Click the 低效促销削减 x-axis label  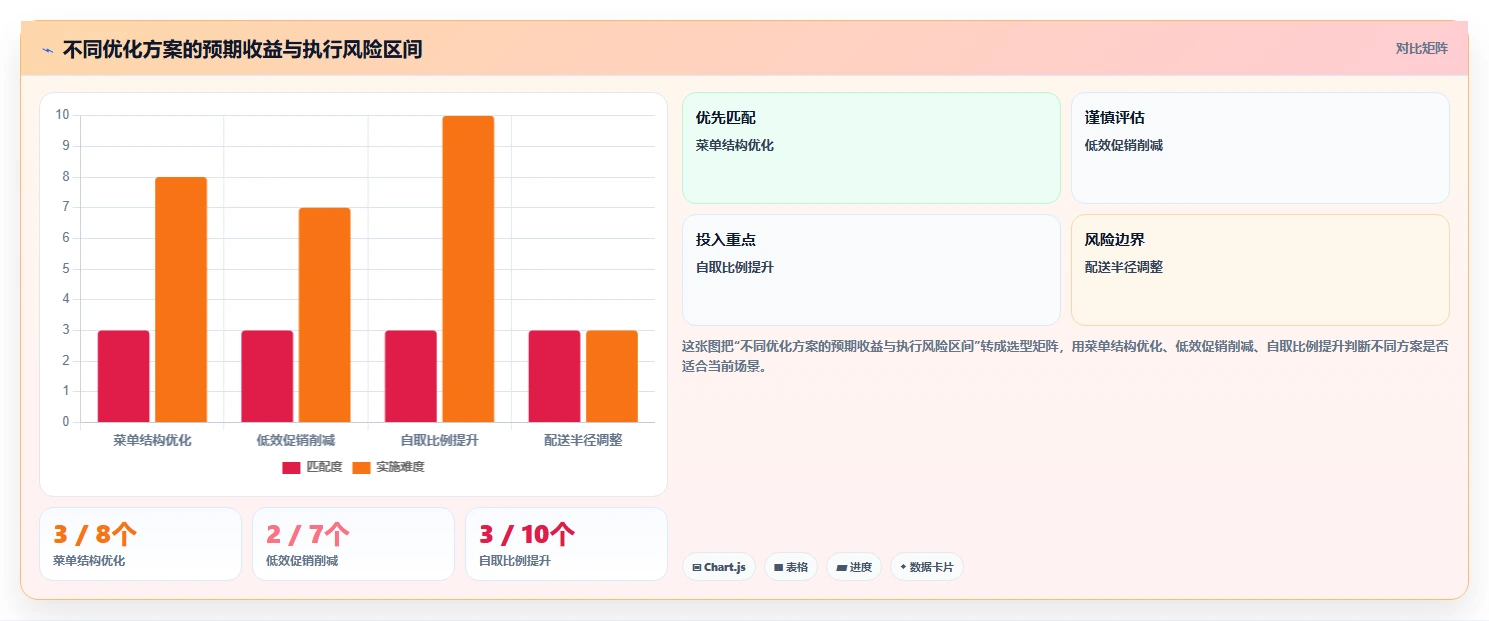pos(296,440)
